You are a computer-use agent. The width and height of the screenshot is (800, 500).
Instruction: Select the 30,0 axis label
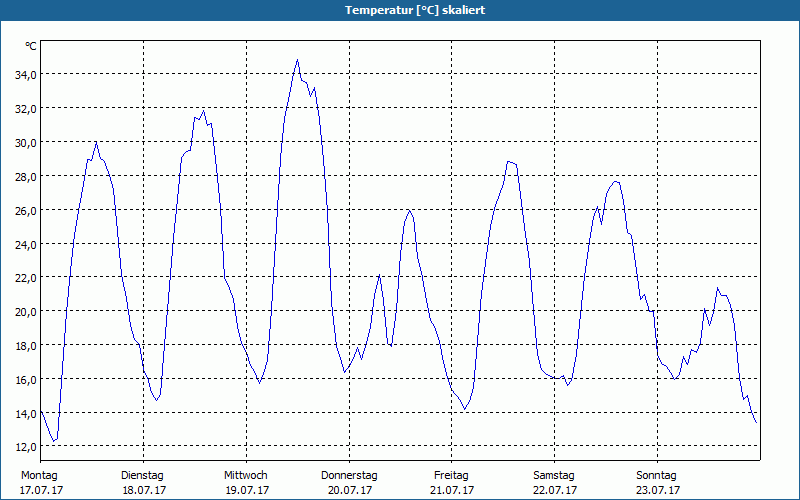point(26,142)
